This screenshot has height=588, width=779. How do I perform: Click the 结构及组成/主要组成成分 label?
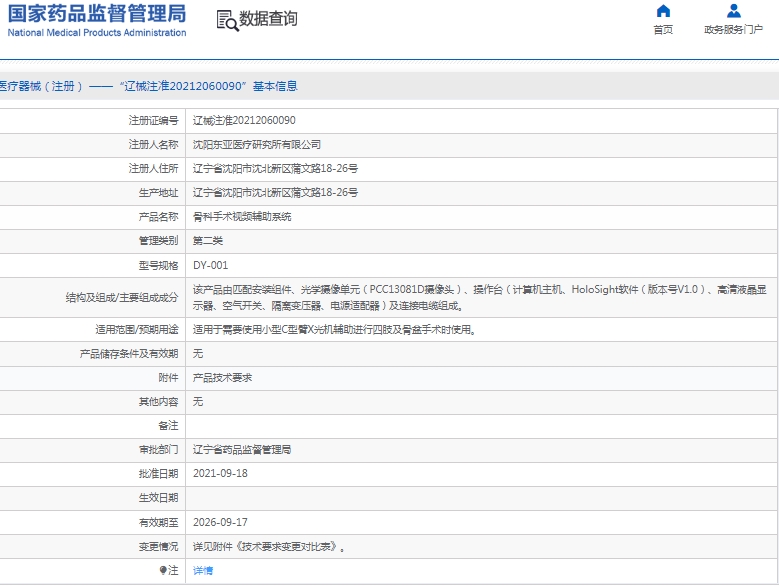click(x=122, y=297)
